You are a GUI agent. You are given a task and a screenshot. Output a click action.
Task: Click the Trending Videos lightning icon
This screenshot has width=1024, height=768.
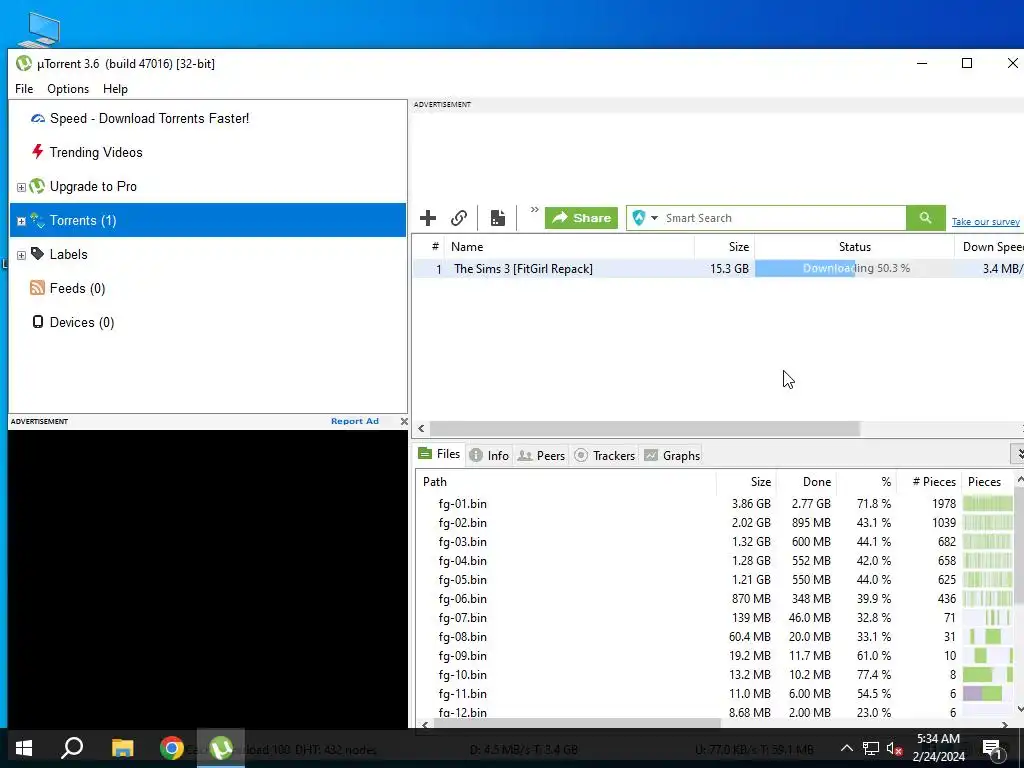pyautogui.click(x=37, y=152)
